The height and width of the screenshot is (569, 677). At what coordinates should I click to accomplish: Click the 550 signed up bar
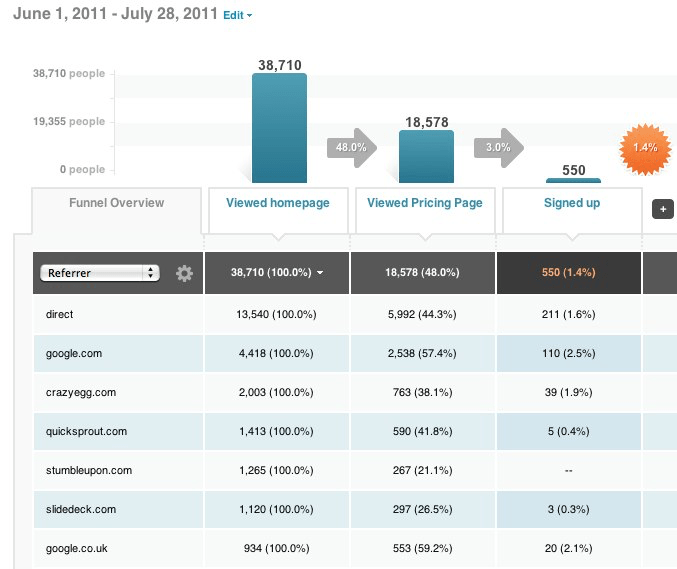click(x=573, y=180)
